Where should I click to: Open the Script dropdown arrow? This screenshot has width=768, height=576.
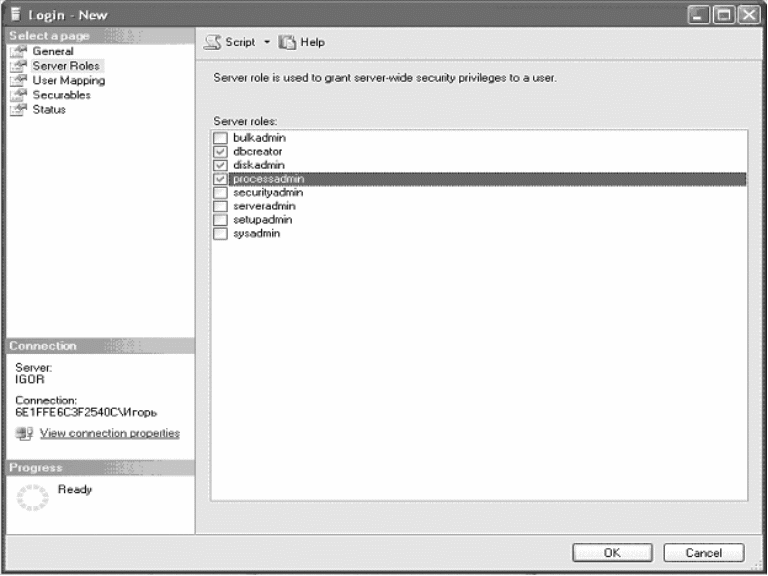269,42
